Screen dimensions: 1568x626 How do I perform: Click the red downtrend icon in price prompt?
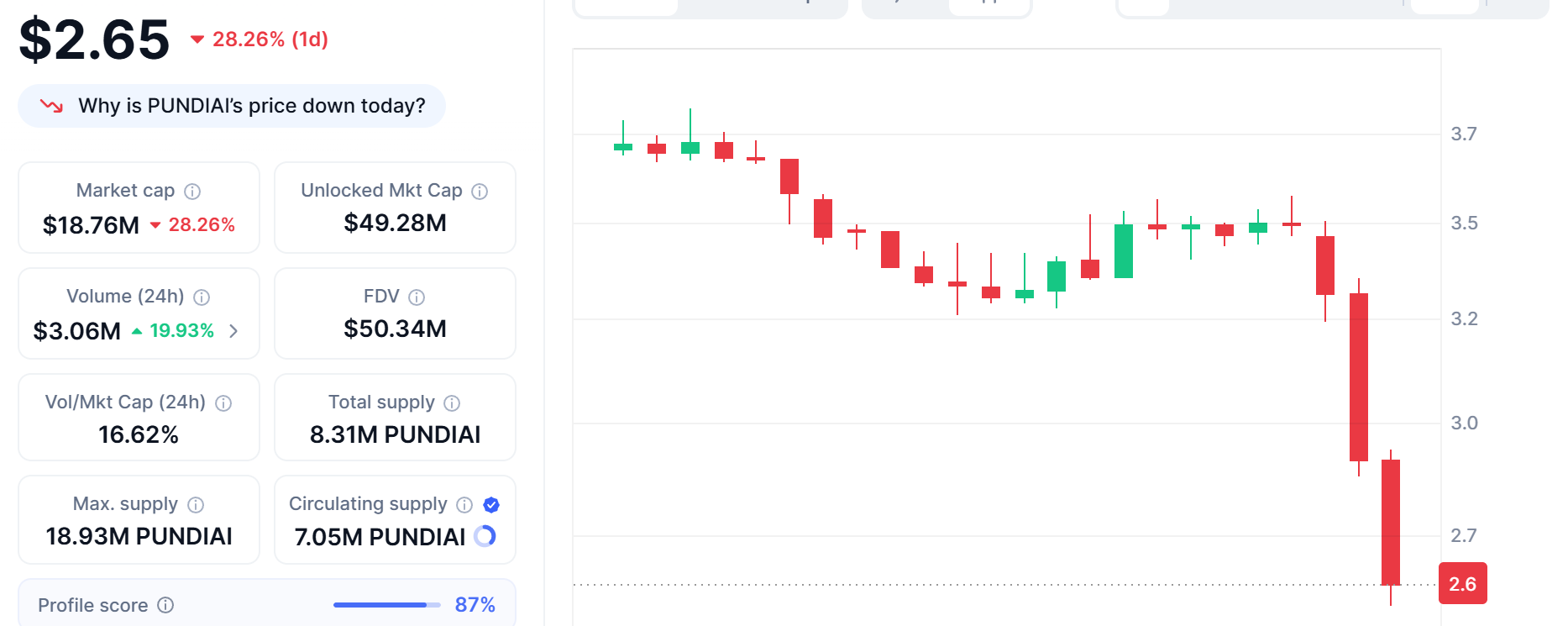click(x=52, y=106)
